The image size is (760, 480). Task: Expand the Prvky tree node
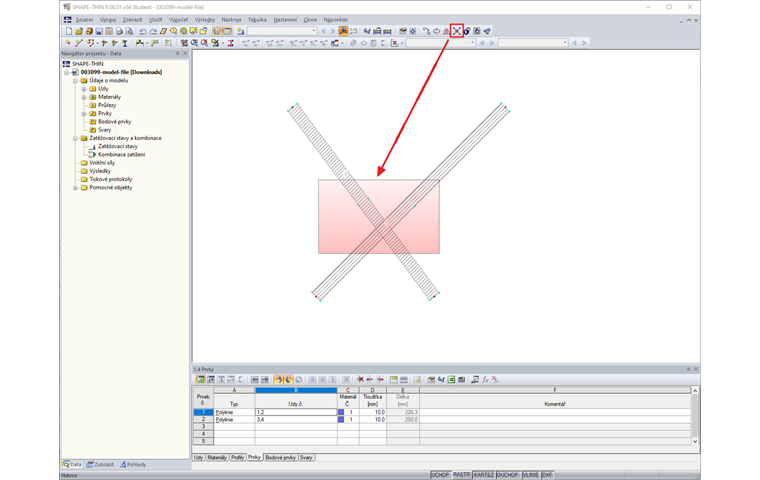tap(84, 113)
